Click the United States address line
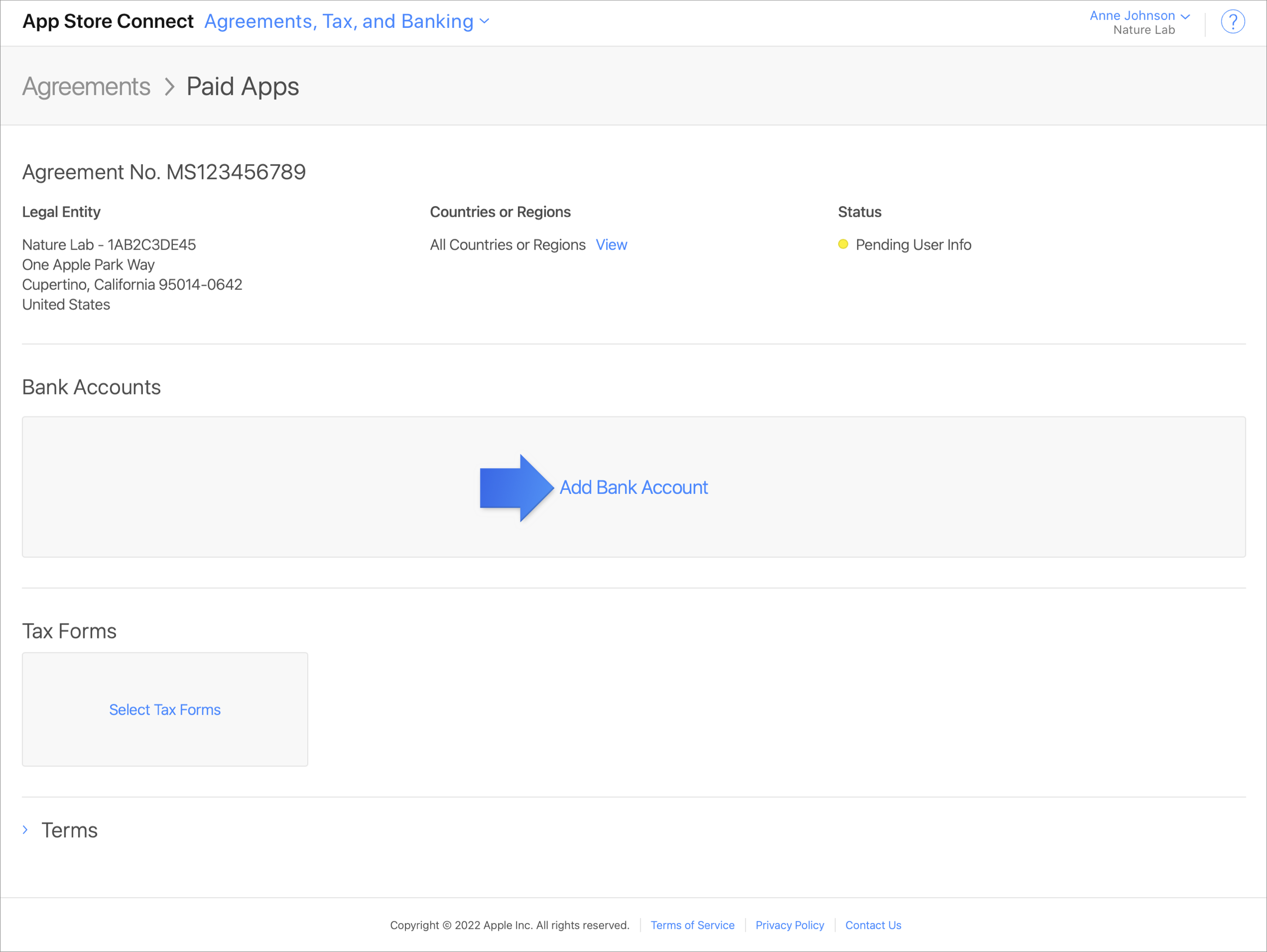The image size is (1267, 952). tap(66, 304)
